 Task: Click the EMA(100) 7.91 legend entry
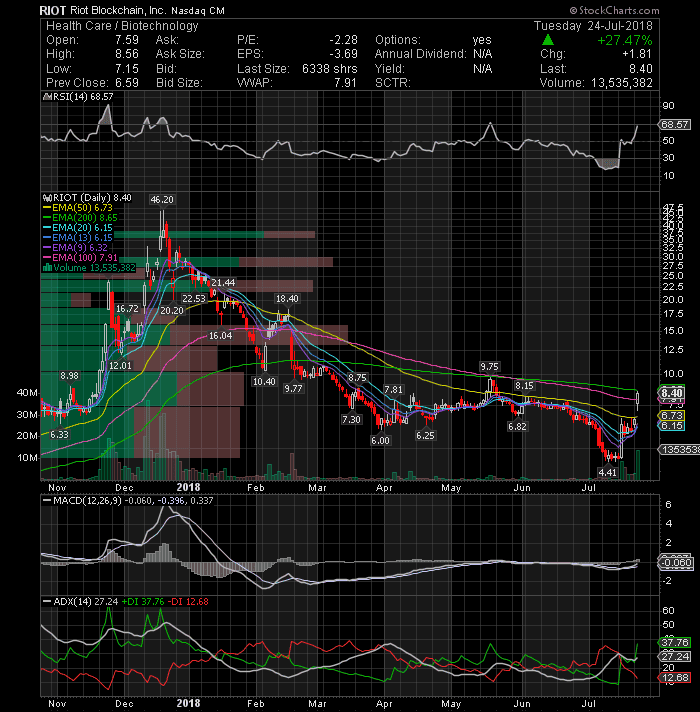[80, 257]
